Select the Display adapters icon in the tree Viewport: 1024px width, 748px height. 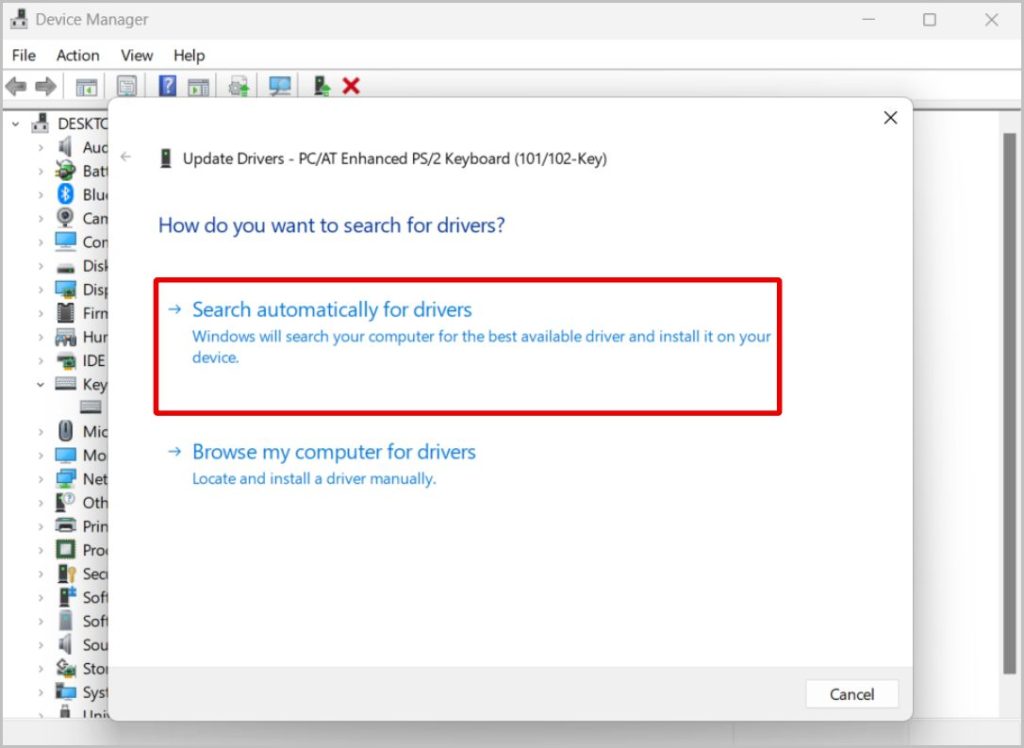pyautogui.click(x=65, y=289)
